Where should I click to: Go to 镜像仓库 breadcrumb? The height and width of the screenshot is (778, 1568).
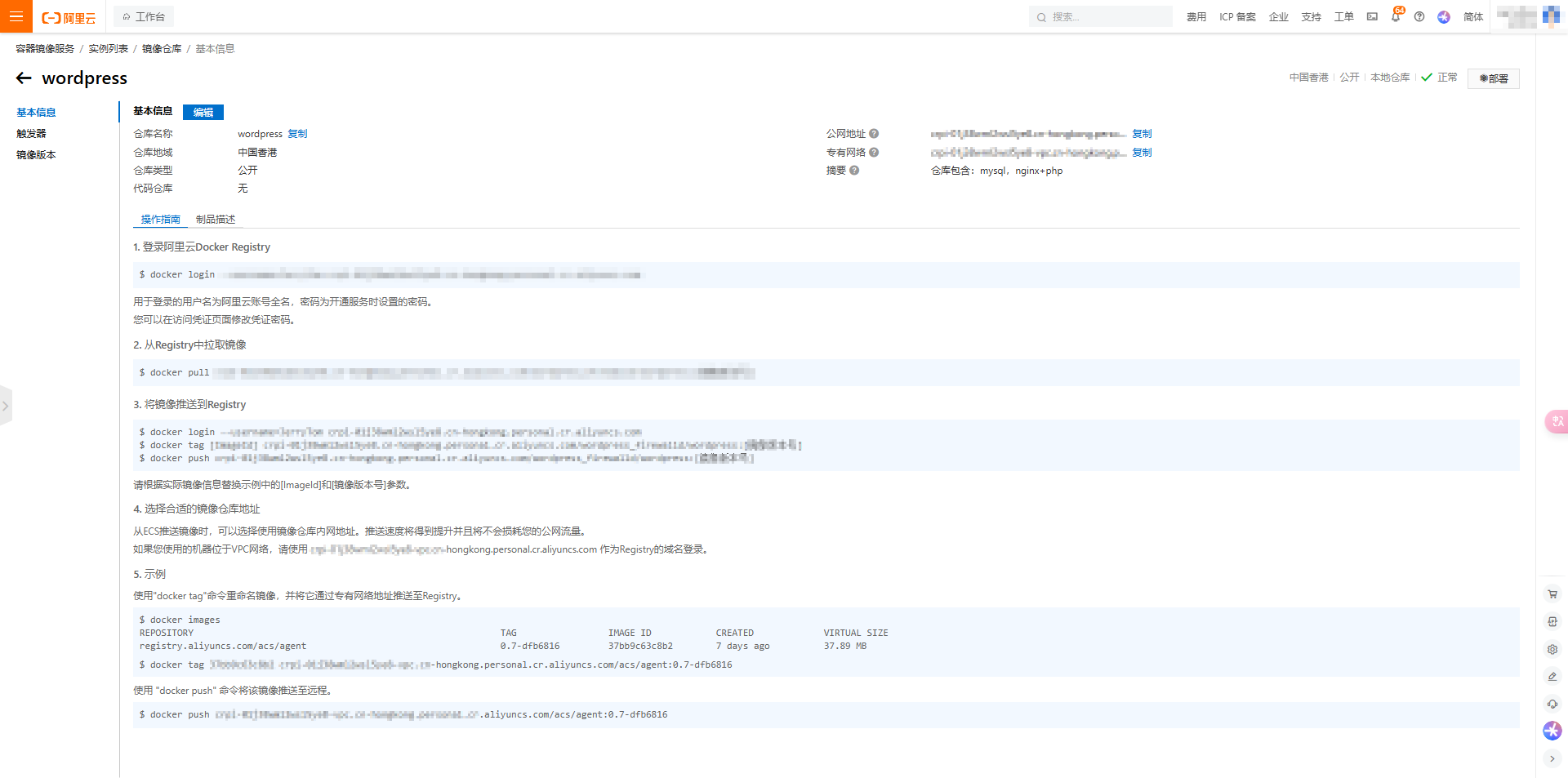pos(162,49)
